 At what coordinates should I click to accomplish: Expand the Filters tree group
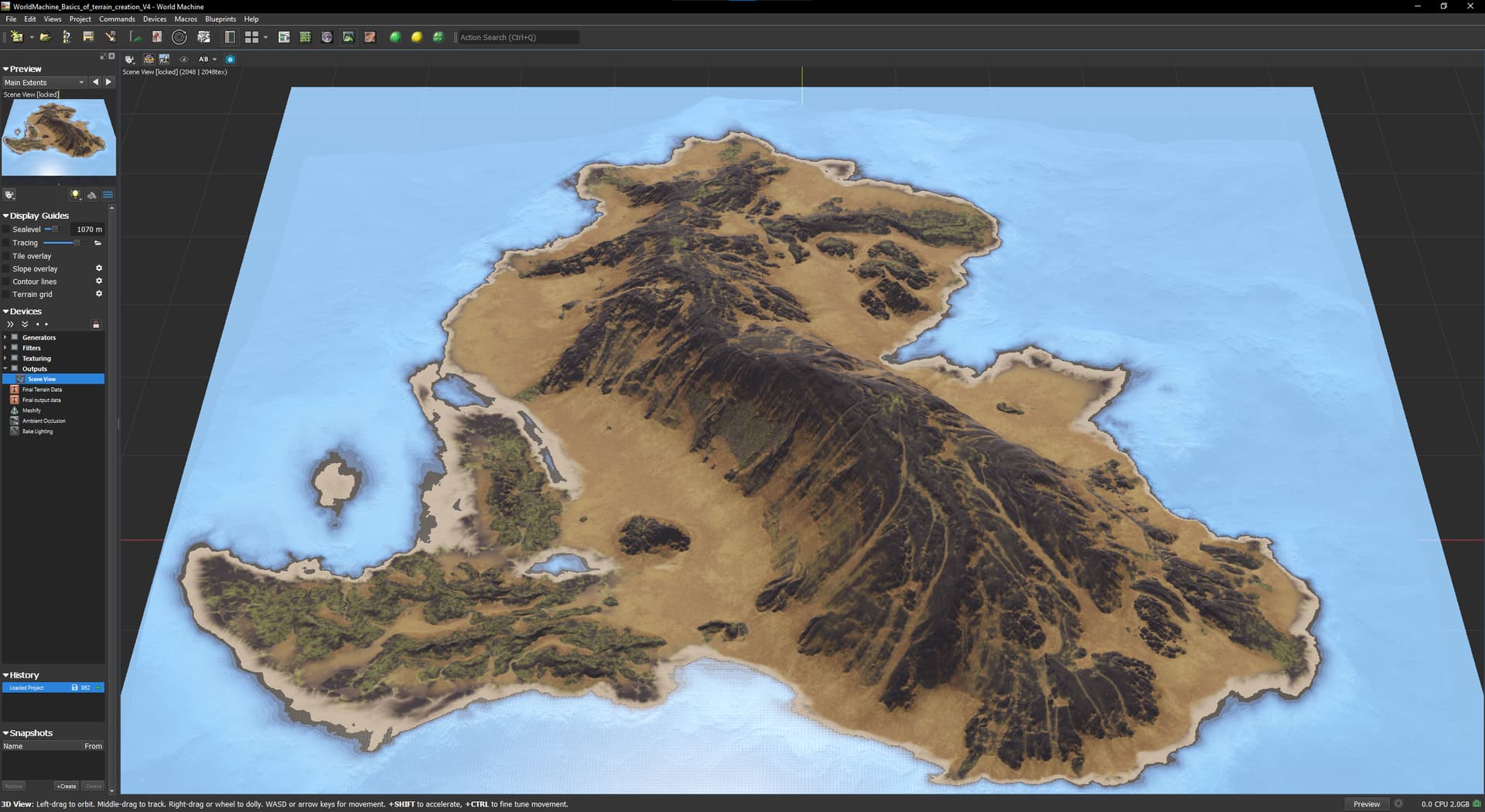(5, 348)
